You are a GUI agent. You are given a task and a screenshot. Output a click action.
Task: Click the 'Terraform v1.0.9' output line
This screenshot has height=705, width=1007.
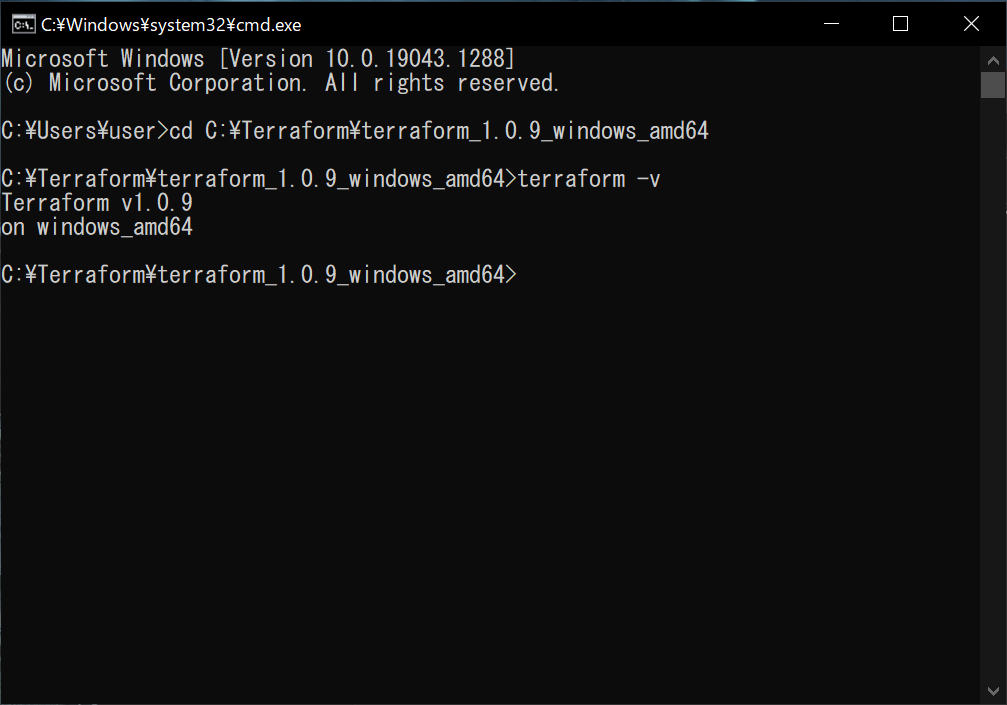coord(96,203)
